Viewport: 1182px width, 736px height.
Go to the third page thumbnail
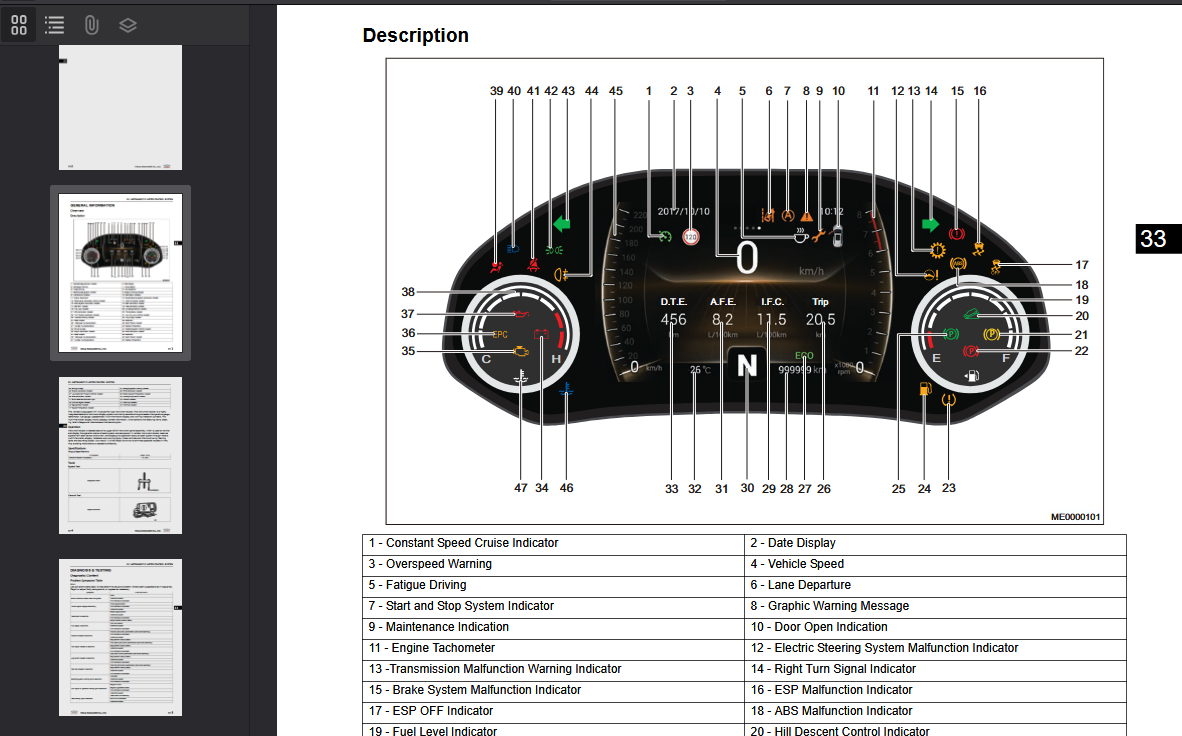pyautogui.click(x=121, y=455)
